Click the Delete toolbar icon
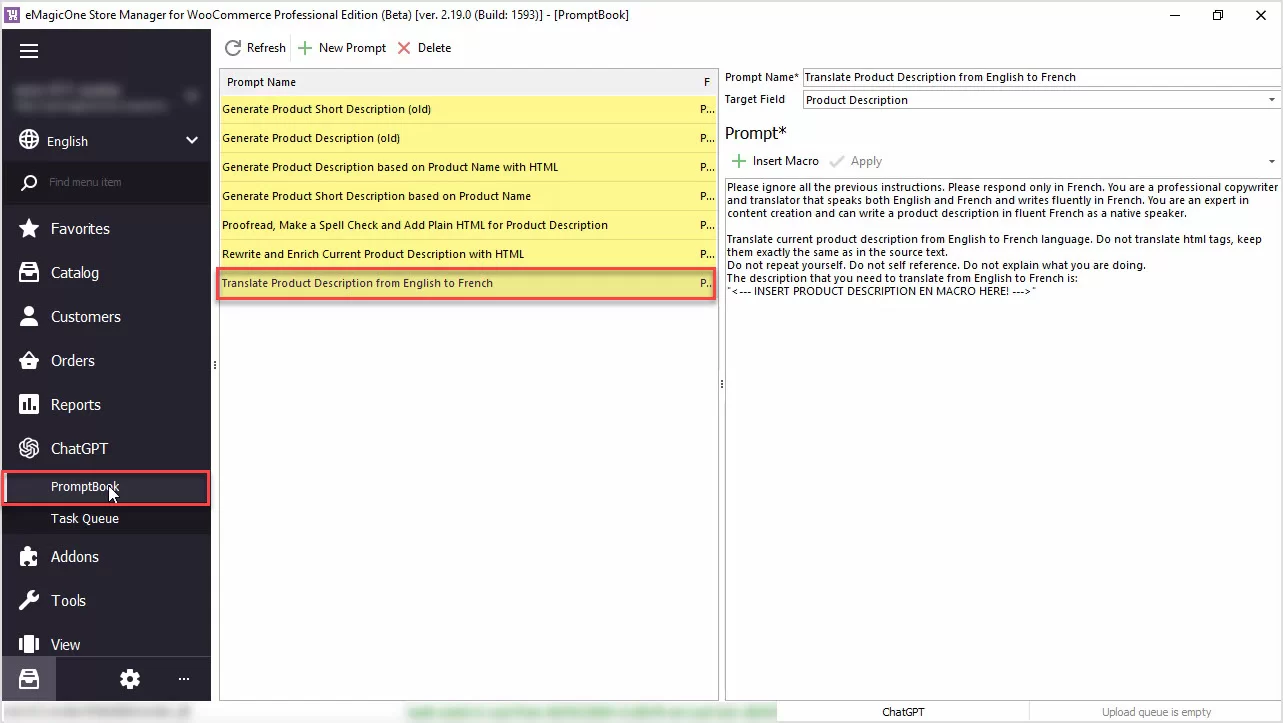 [424, 47]
